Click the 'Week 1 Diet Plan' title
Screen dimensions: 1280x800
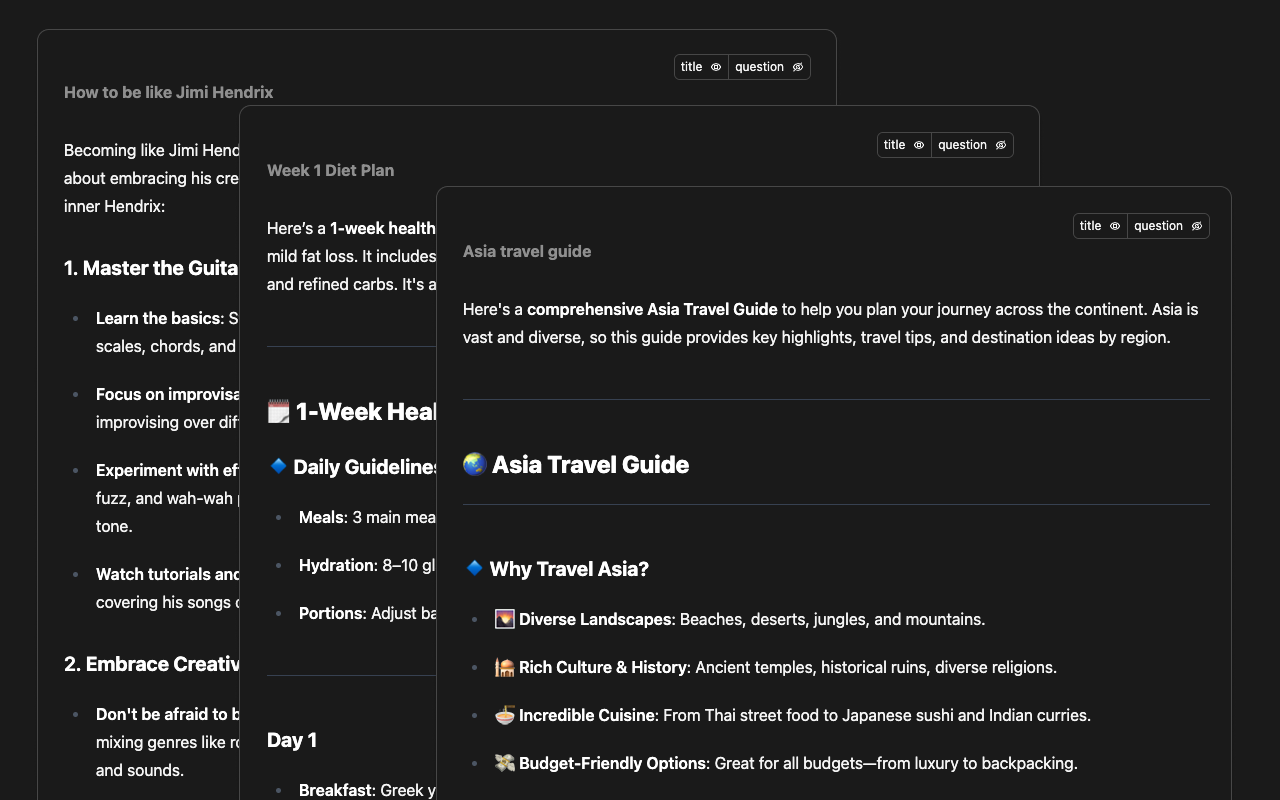pos(331,170)
